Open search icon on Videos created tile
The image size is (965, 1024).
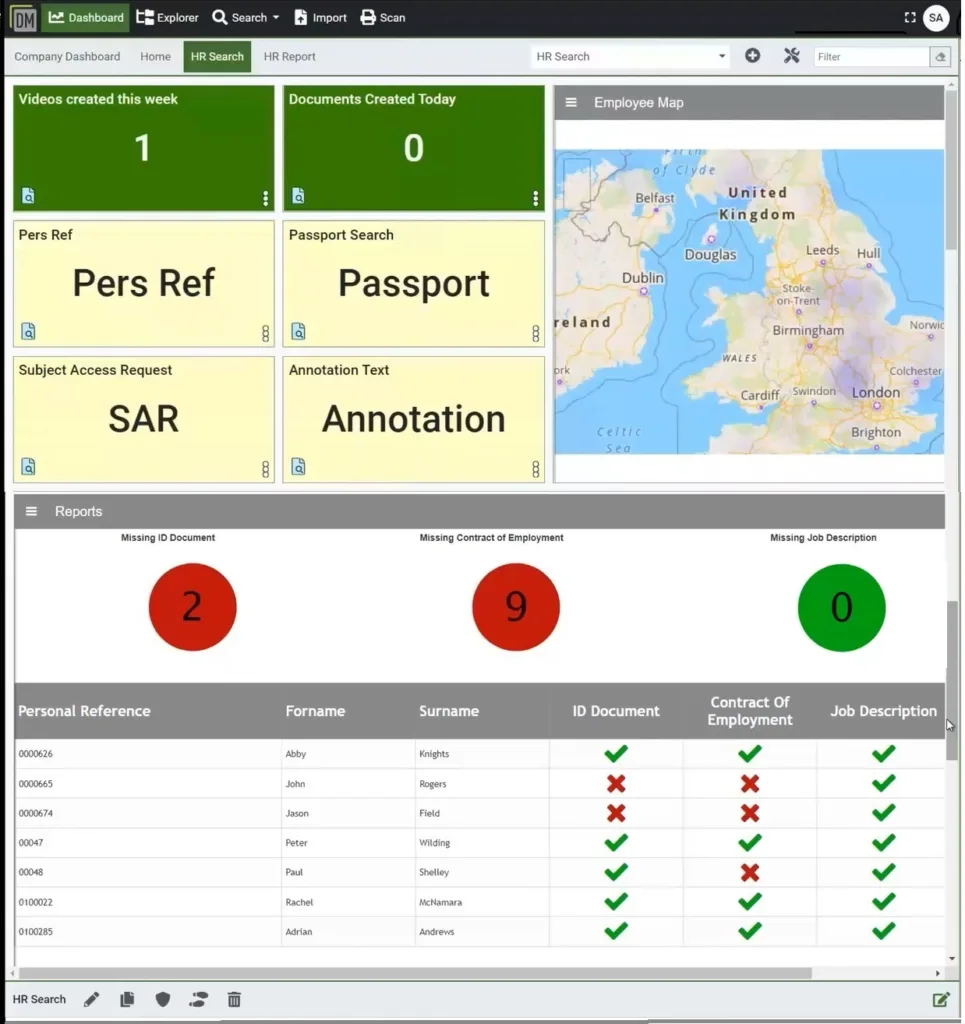[28, 195]
